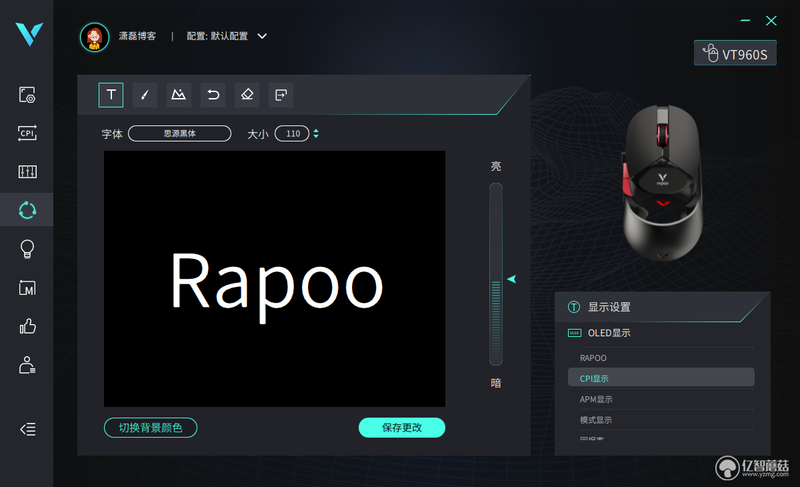
Task: Open the lighting bulb sidebar icon
Action: (27, 249)
